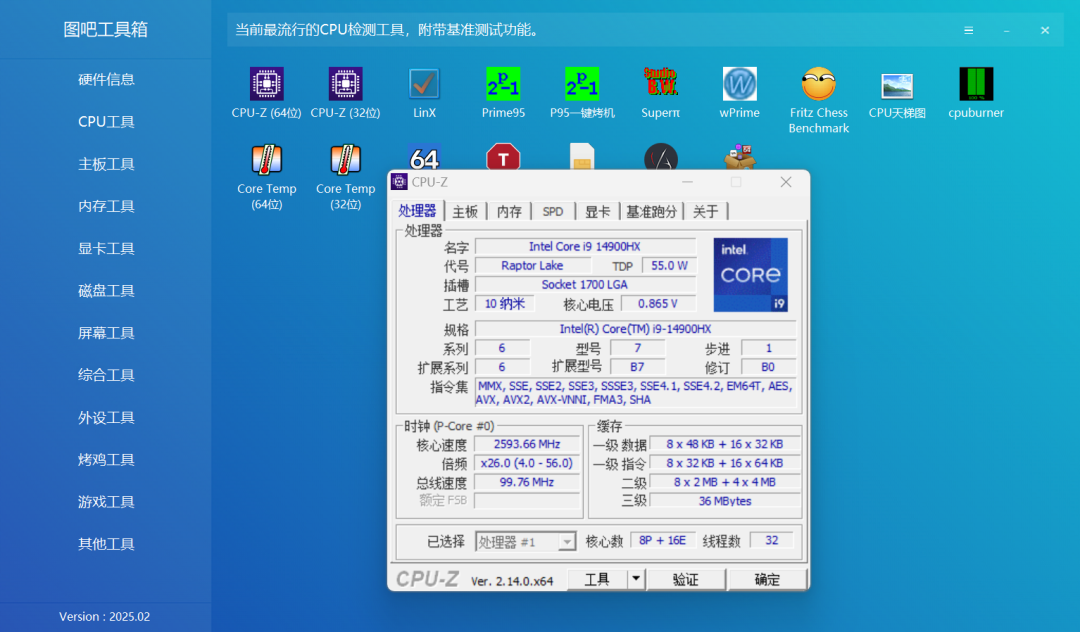Launch the wPrime icon
The width and height of the screenshot is (1080, 632).
point(740,84)
